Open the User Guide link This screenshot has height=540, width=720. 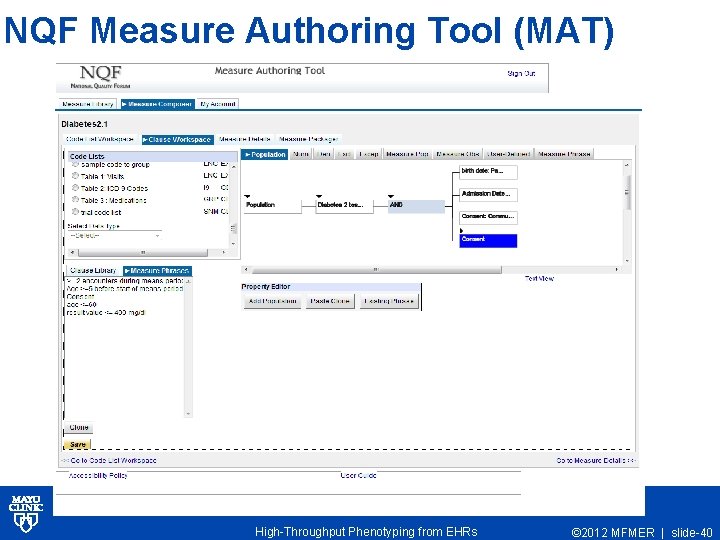359,475
